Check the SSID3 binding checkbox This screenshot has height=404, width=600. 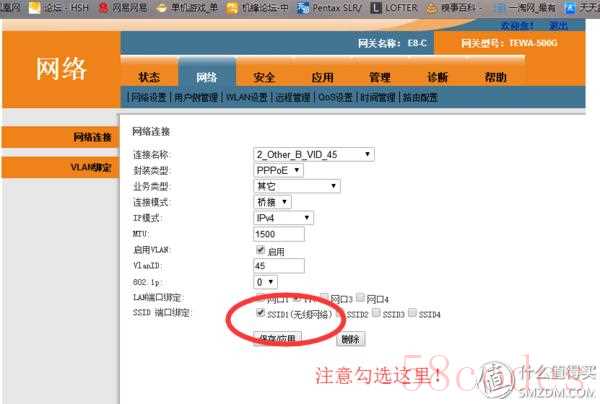376,313
